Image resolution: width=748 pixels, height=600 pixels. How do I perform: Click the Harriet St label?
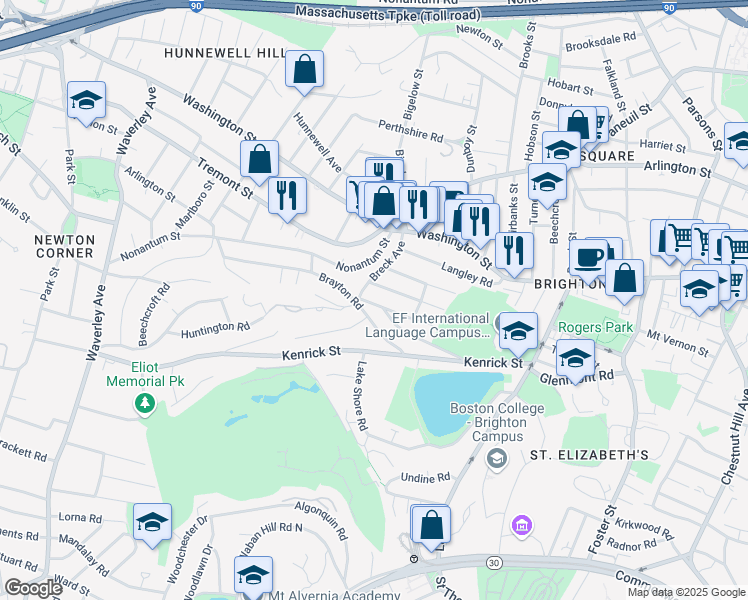(663, 146)
